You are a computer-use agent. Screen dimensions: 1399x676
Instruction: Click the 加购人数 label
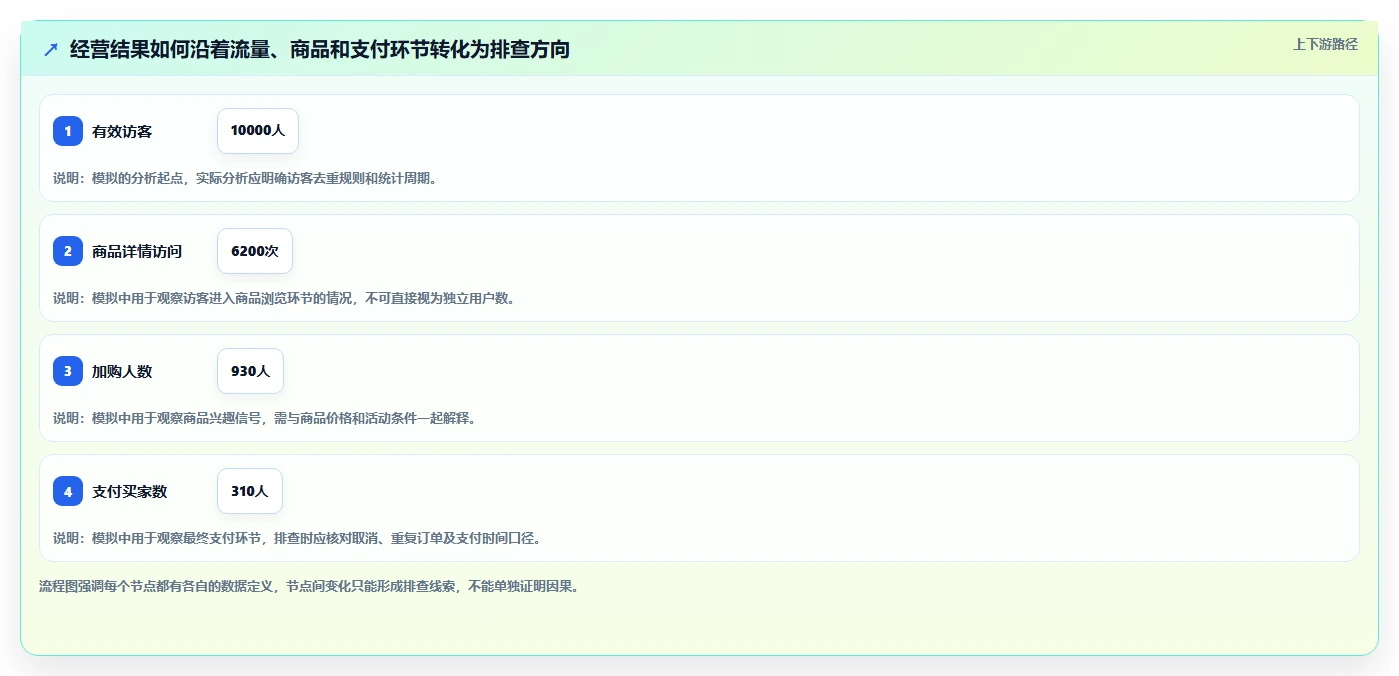[122, 371]
